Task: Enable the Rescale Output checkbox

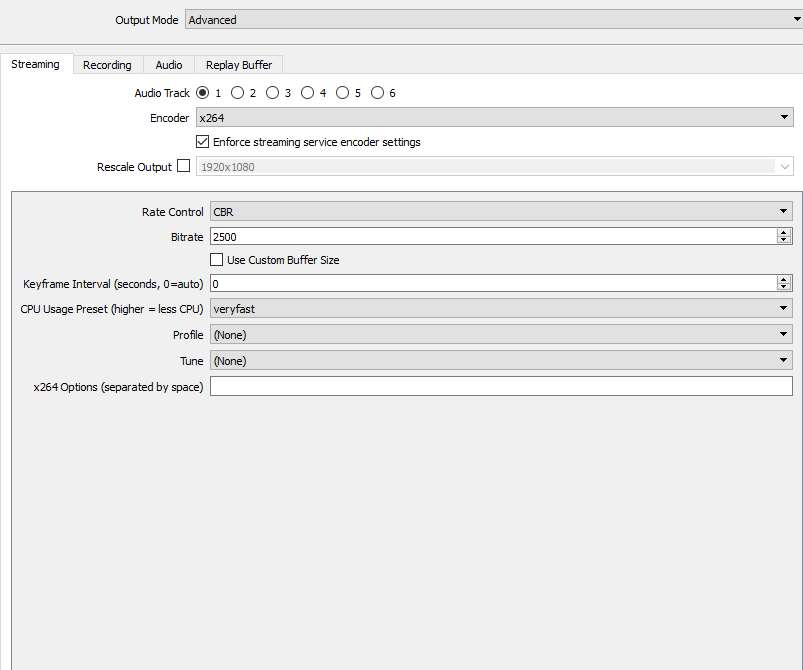Action: 183,165
